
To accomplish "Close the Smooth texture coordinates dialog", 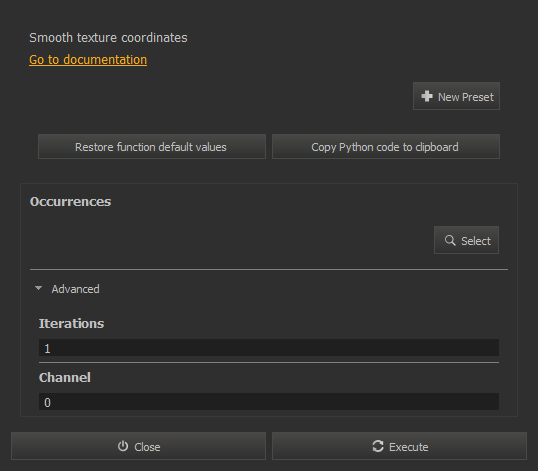I will [138, 446].
